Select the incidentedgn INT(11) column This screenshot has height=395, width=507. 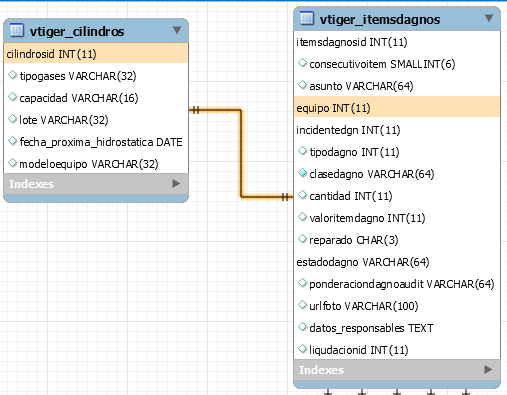point(397,130)
